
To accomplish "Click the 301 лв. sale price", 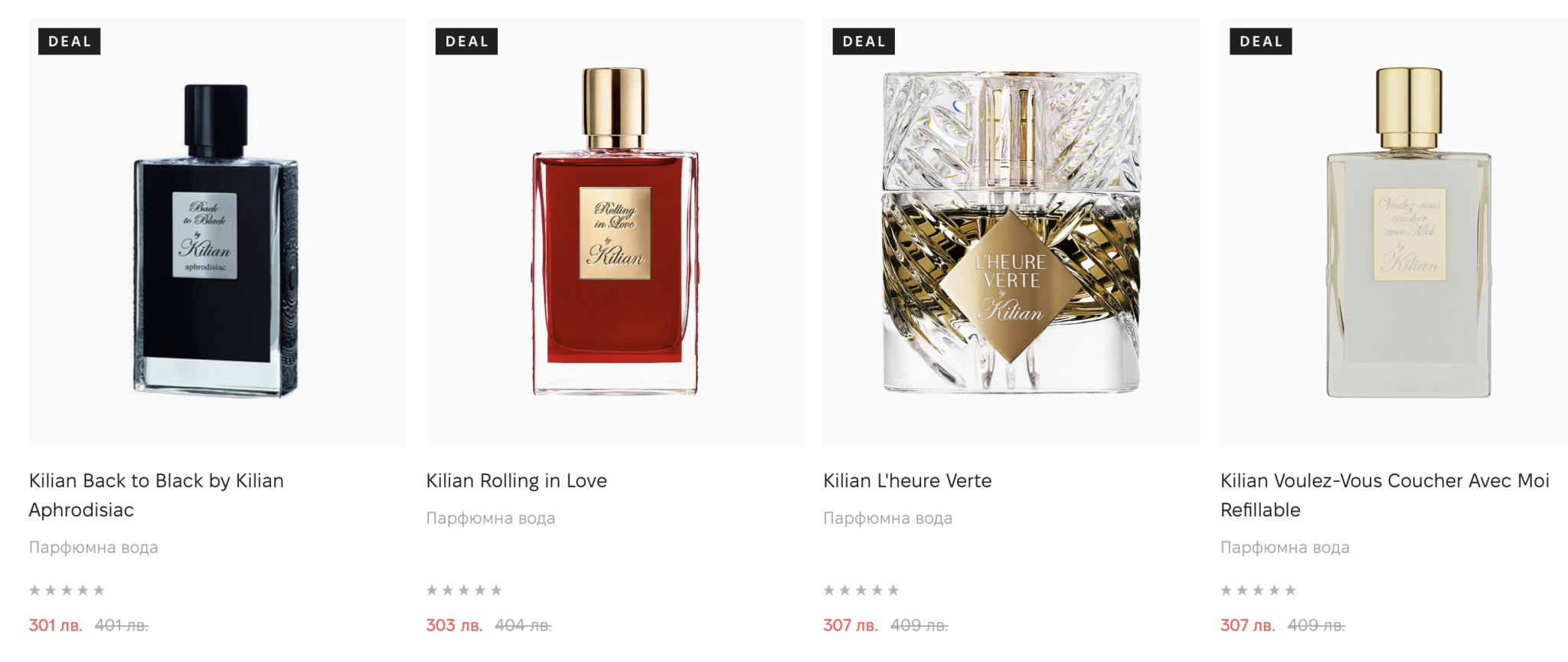I will [x=56, y=625].
